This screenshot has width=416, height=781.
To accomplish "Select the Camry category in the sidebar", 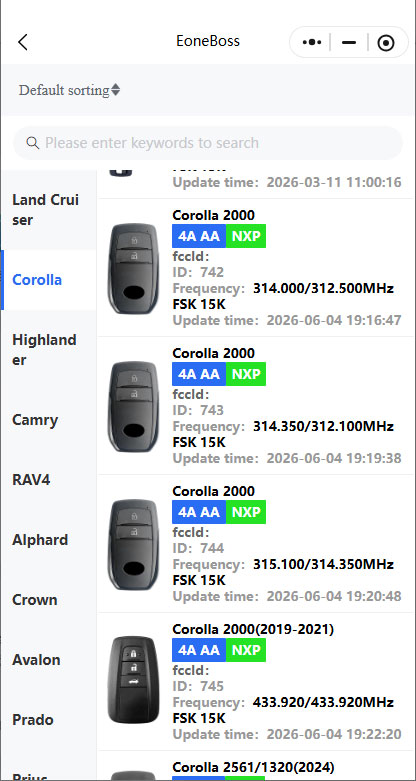I will (x=48, y=420).
